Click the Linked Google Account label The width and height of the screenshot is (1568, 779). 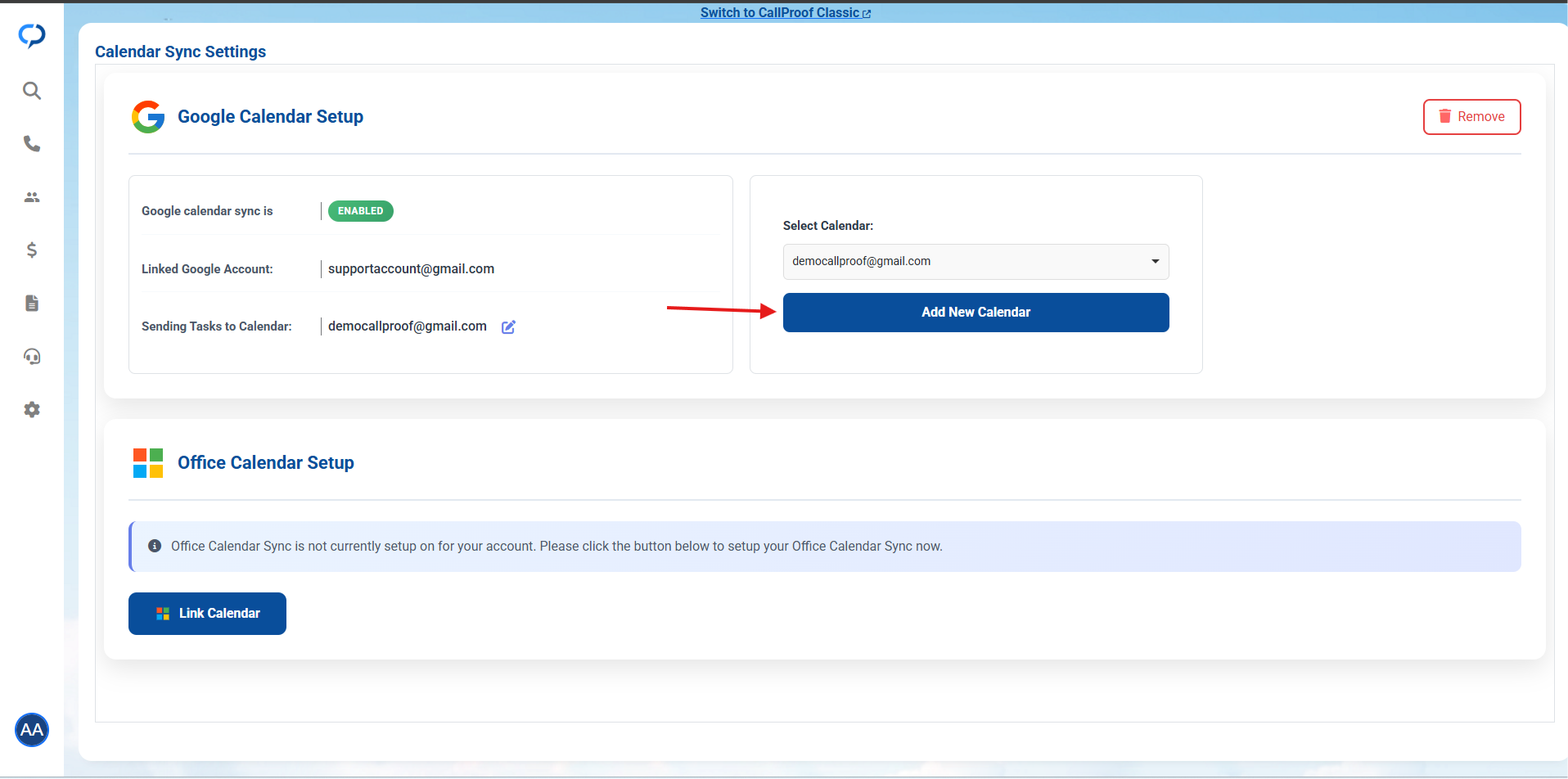click(207, 269)
